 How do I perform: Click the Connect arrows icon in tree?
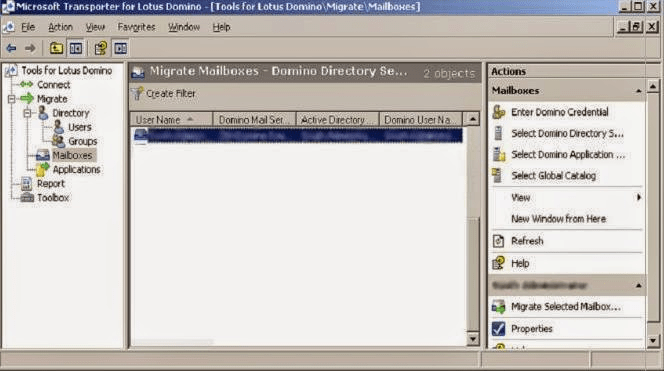tap(27, 84)
